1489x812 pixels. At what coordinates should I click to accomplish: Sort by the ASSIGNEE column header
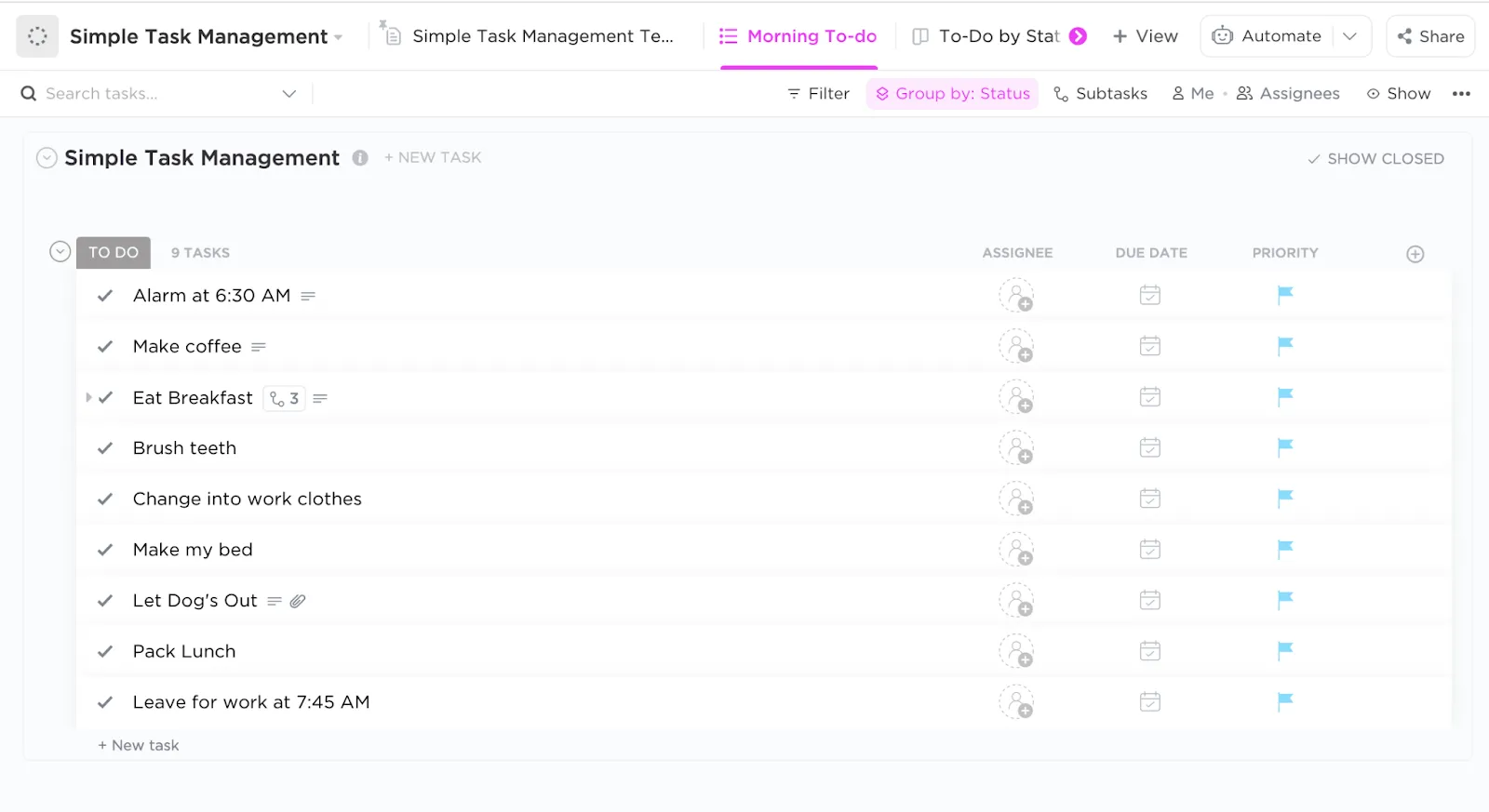1017,253
